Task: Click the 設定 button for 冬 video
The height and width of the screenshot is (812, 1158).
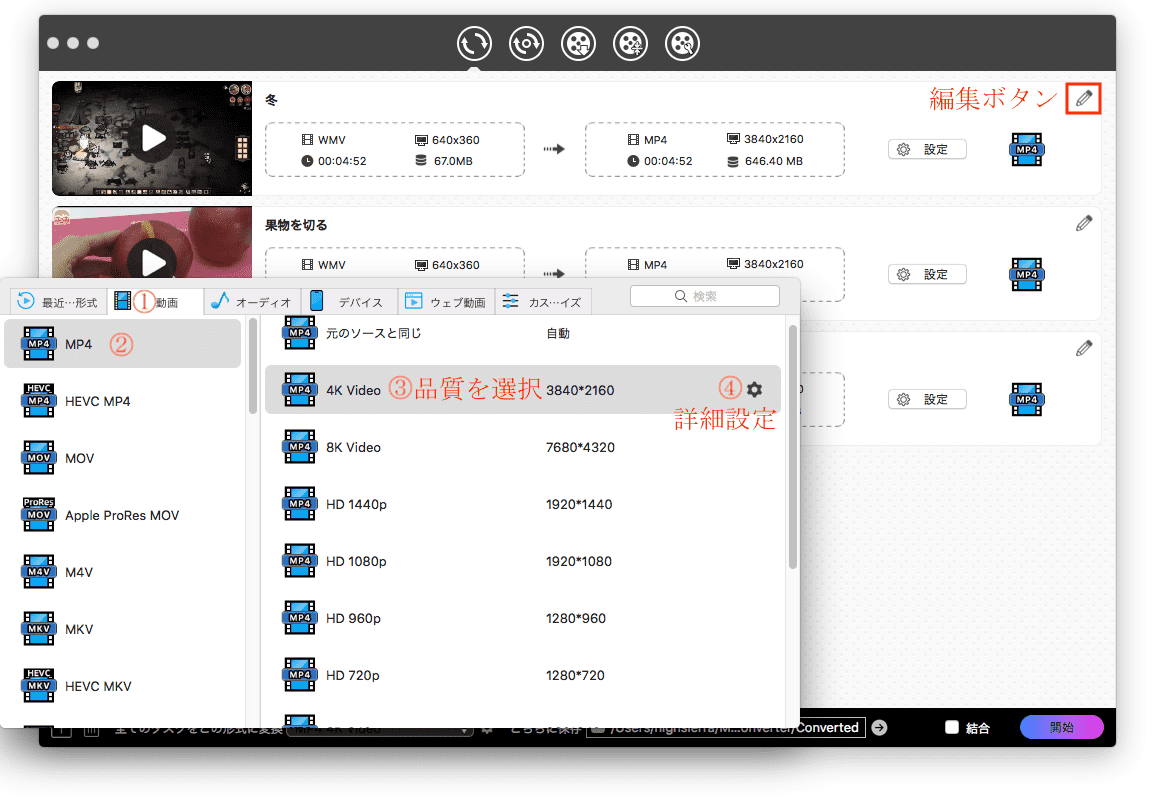Action: [926, 149]
